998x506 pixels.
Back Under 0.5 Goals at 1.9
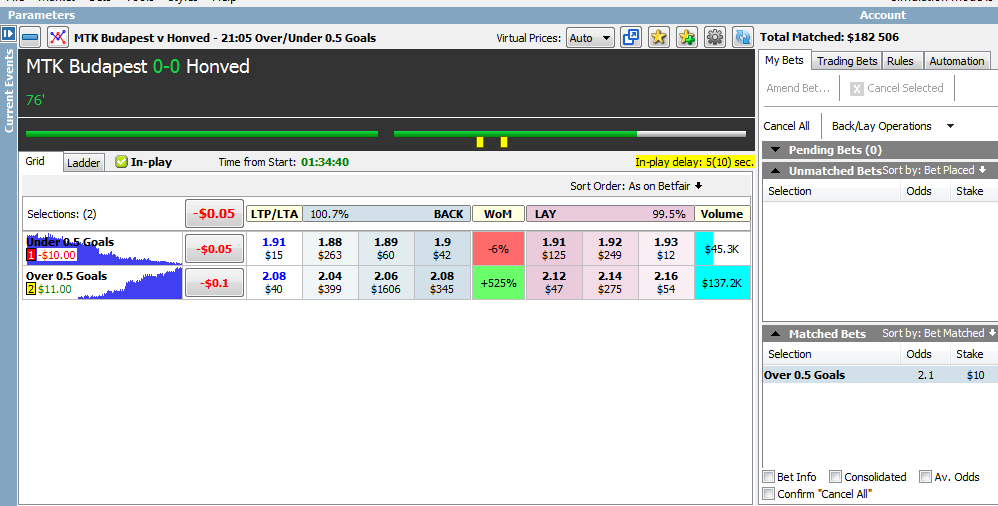pos(442,248)
